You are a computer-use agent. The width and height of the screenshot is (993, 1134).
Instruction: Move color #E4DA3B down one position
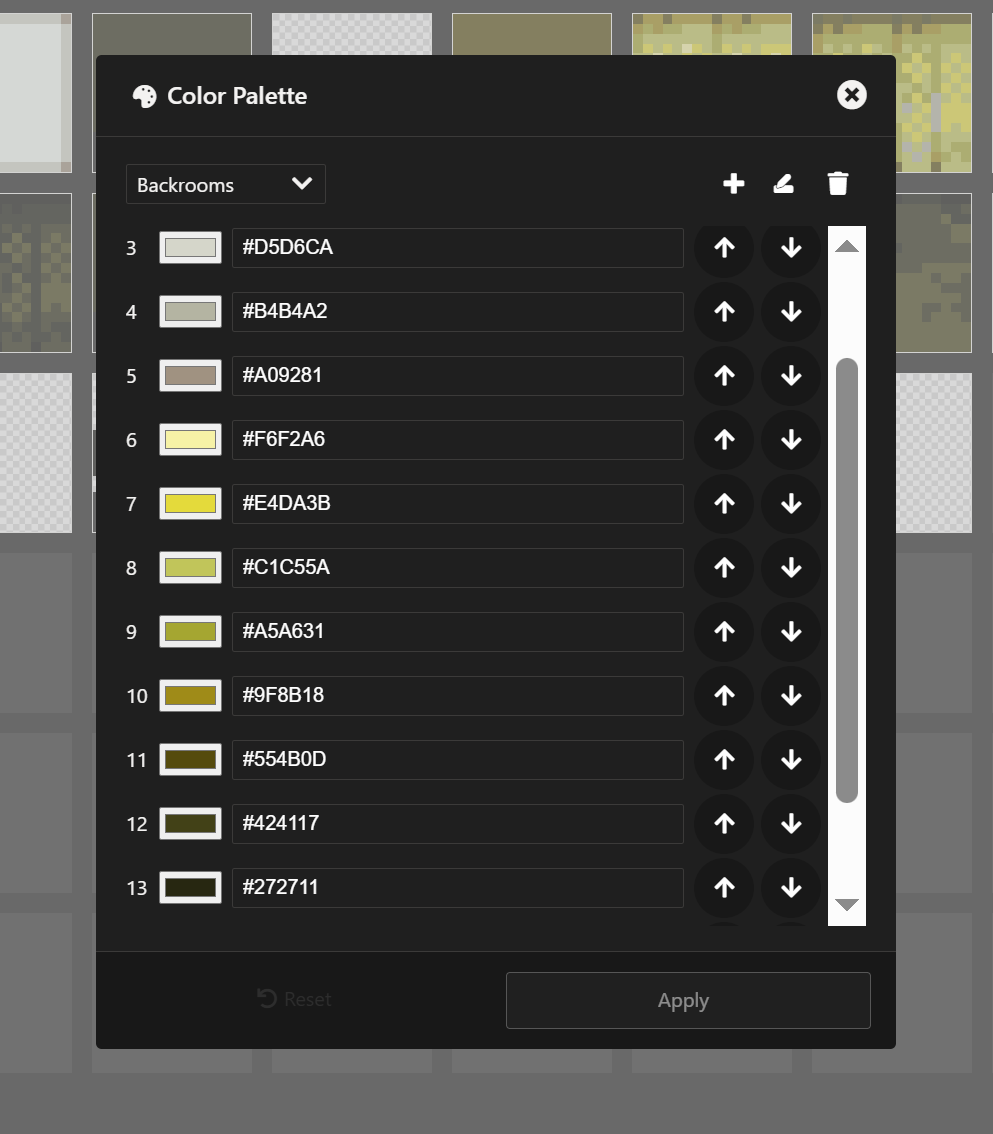(x=791, y=503)
